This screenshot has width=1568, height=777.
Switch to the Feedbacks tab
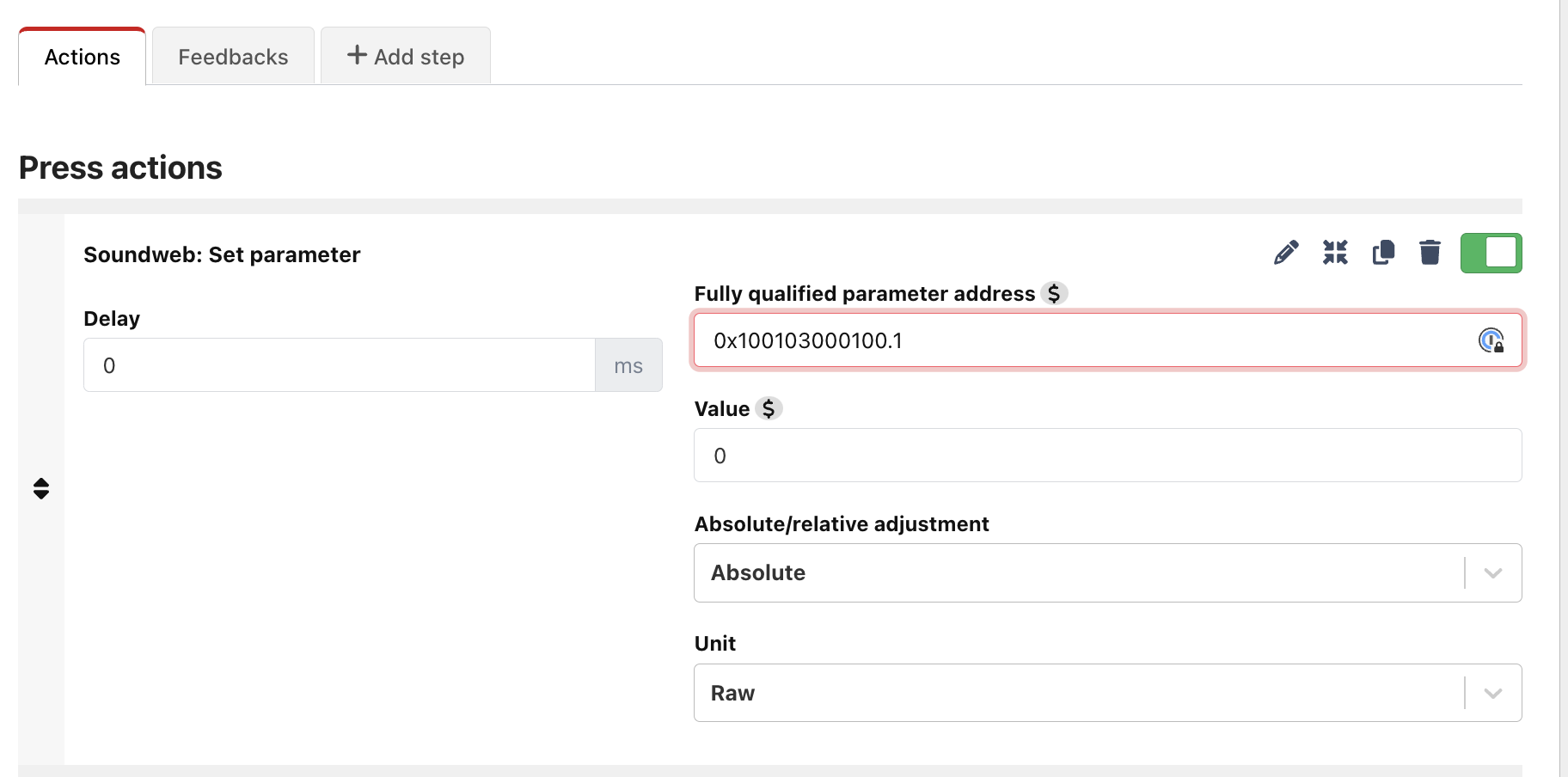point(233,57)
